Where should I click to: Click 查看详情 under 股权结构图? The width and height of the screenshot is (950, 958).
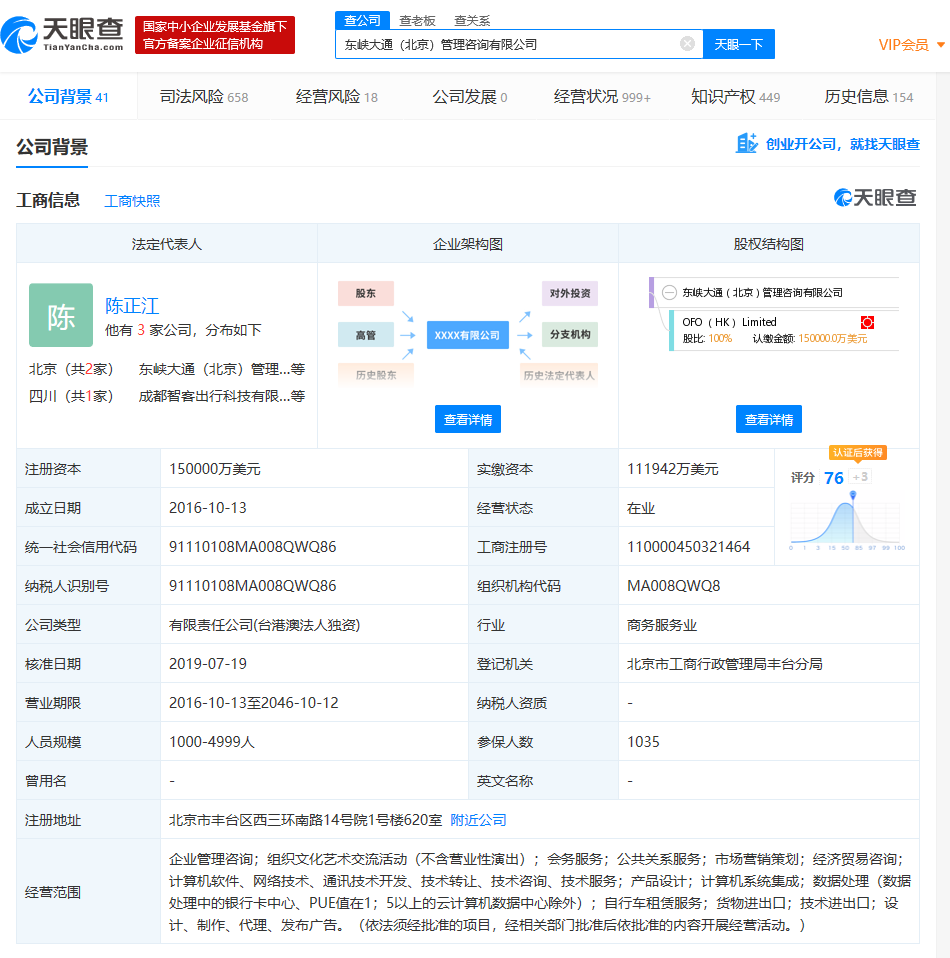[769, 419]
